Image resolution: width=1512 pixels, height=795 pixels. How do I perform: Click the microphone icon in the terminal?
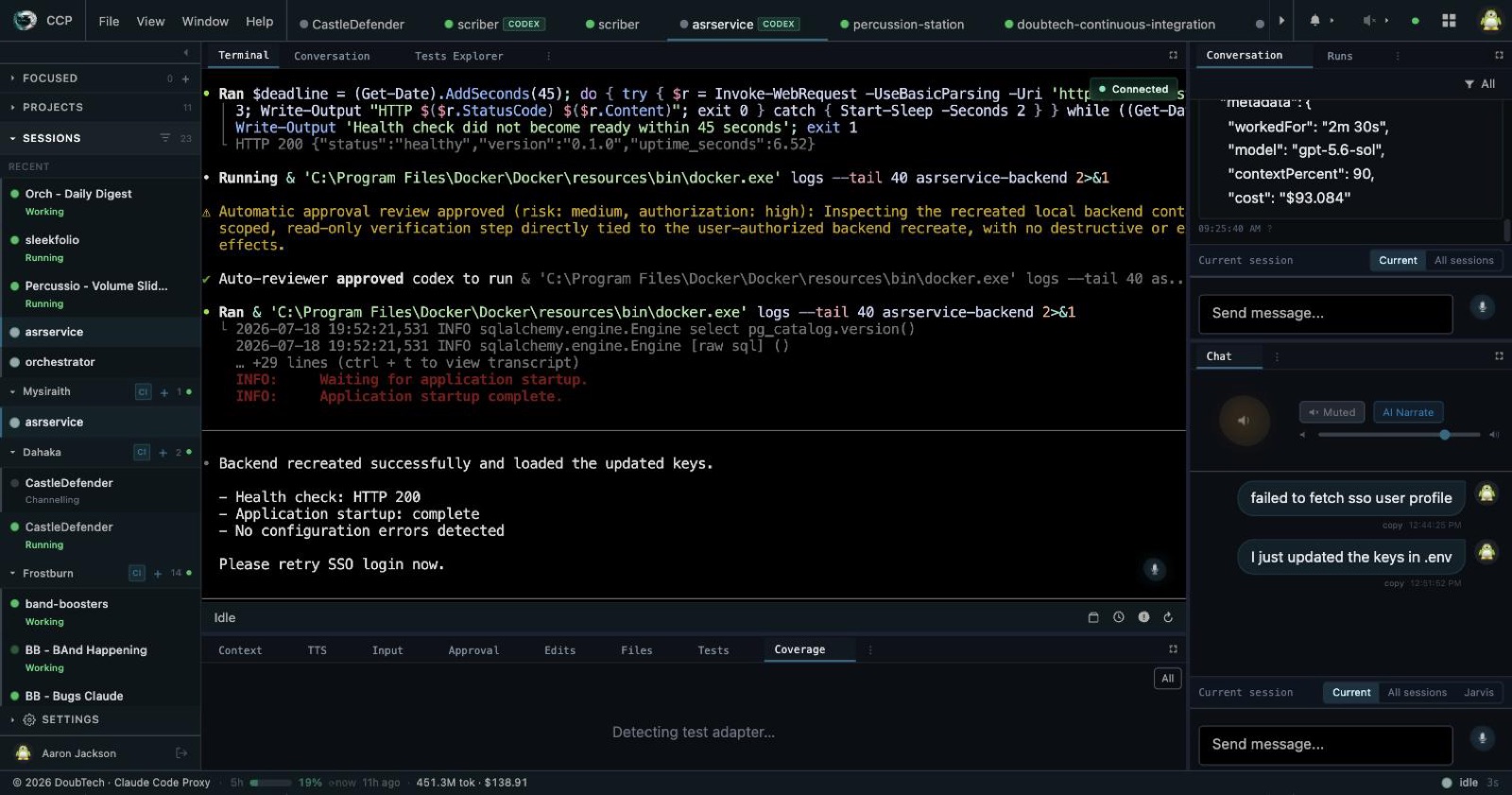pyautogui.click(x=1154, y=568)
